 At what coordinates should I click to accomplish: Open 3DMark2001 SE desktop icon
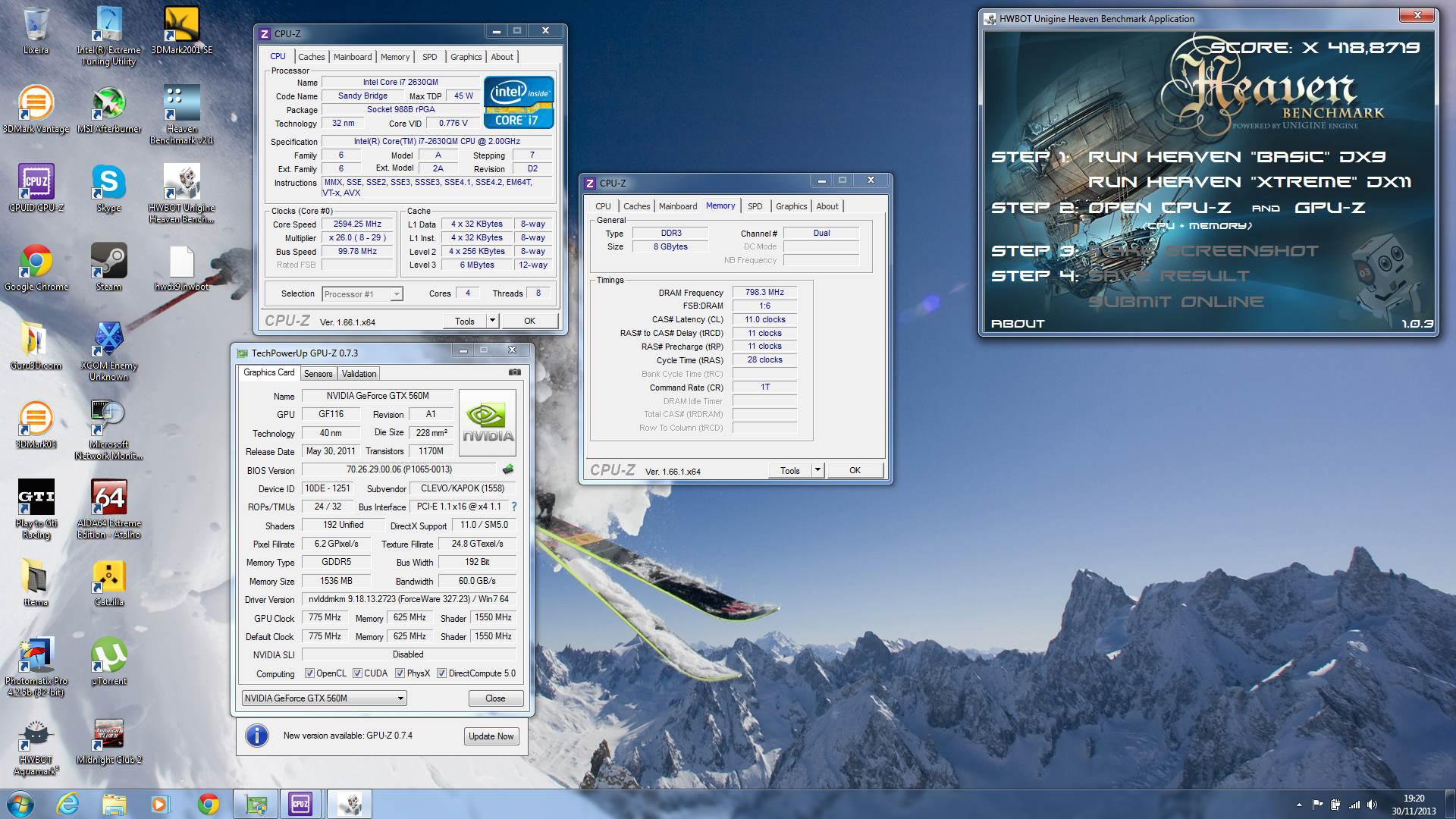[x=181, y=31]
